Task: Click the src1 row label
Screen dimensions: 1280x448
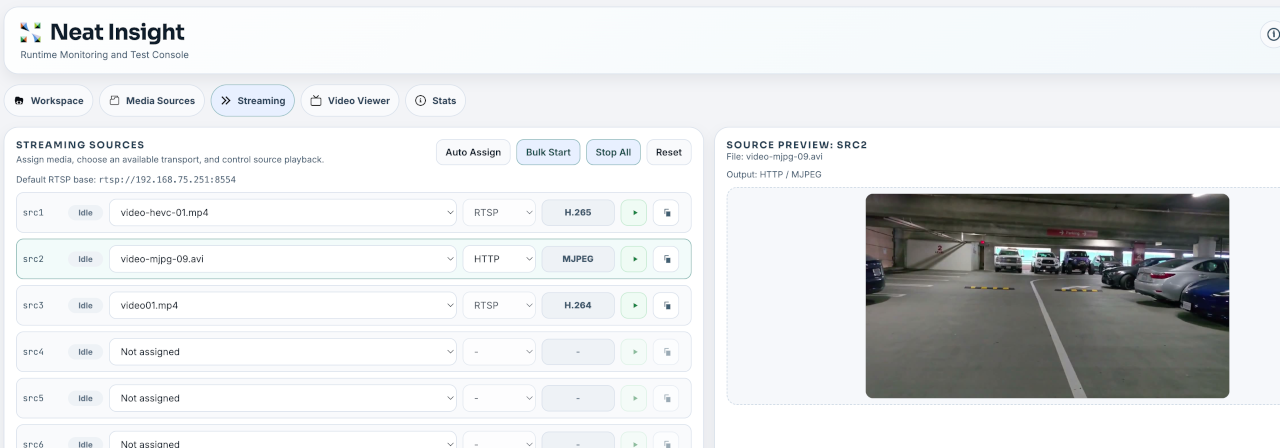Action: click(33, 213)
